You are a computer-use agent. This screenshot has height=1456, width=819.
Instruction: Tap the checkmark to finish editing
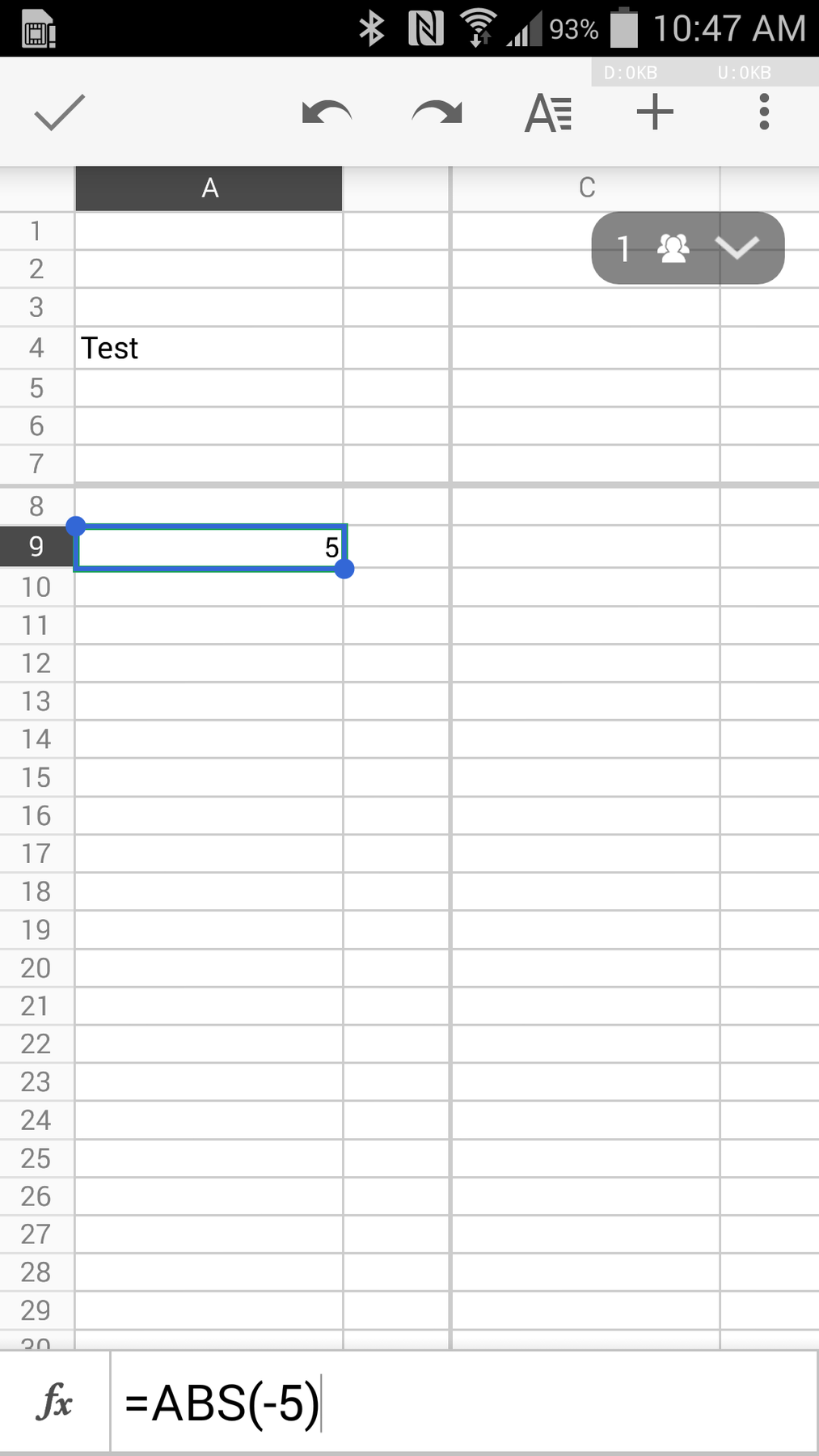(58, 112)
